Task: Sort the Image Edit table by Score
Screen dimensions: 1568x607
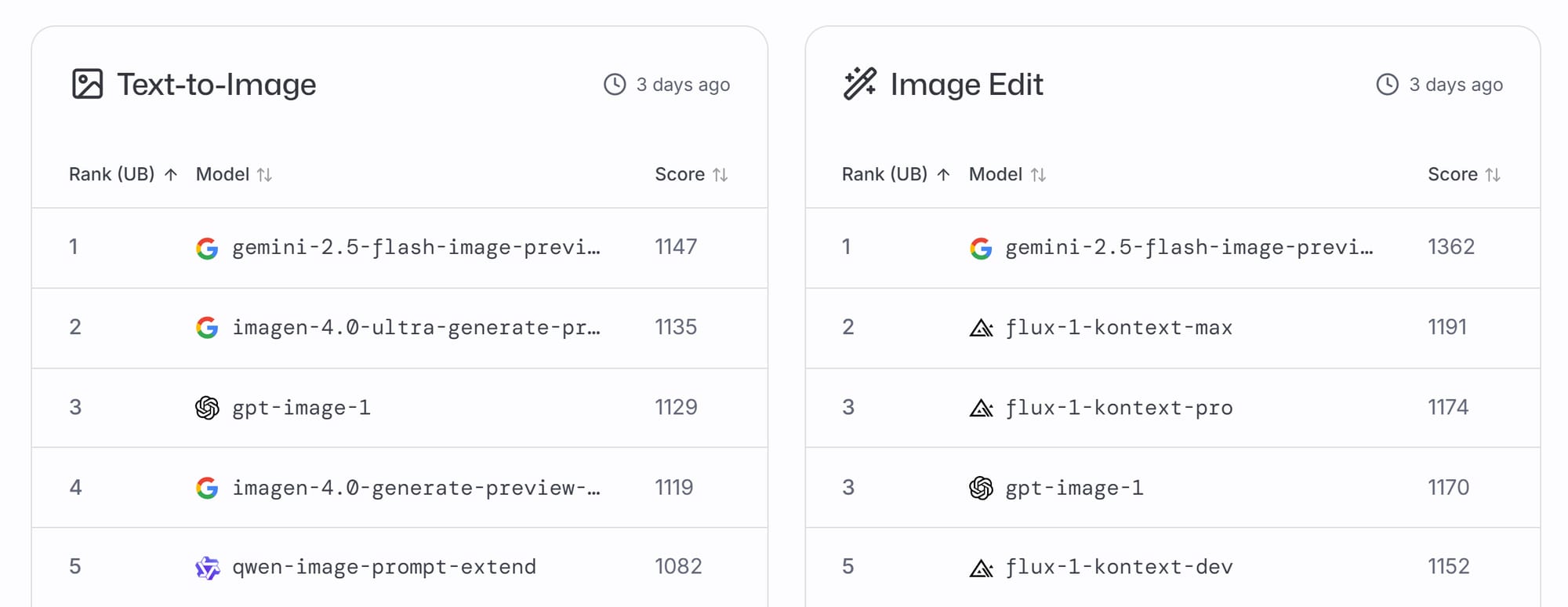Action: tap(1465, 174)
